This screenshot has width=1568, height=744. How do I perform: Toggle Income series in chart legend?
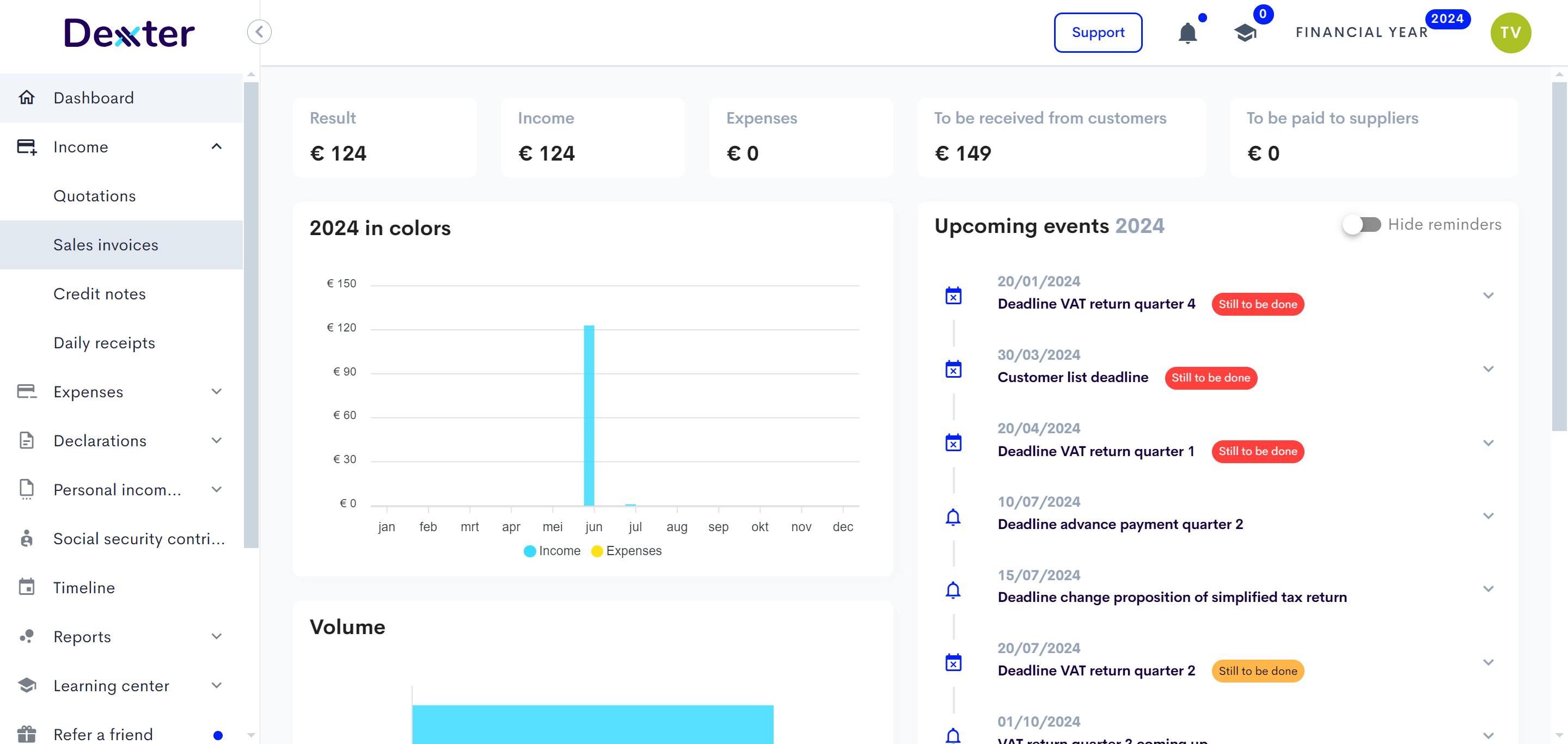[552, 551]
